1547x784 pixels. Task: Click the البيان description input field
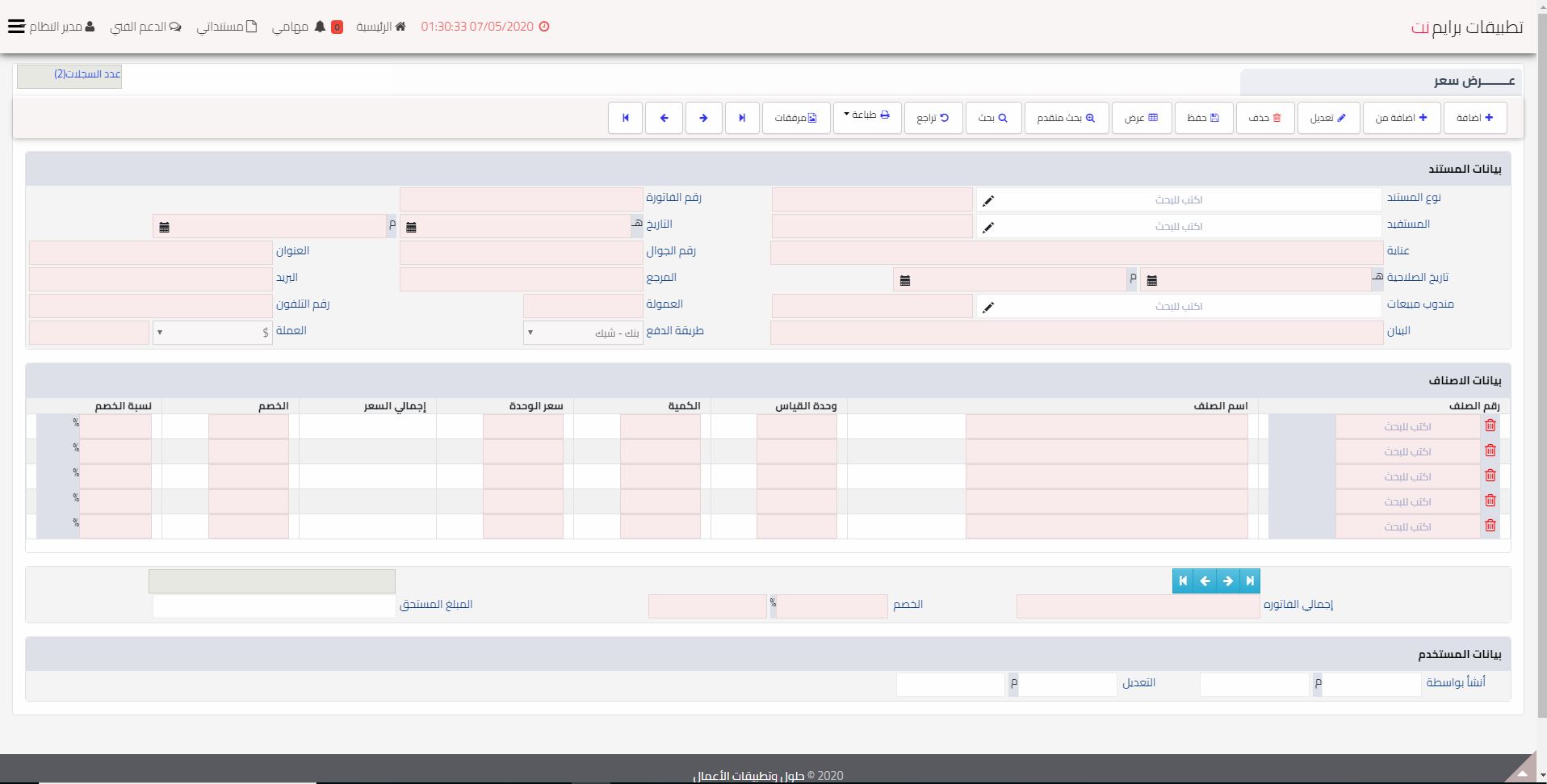(x=1076, y=333)
